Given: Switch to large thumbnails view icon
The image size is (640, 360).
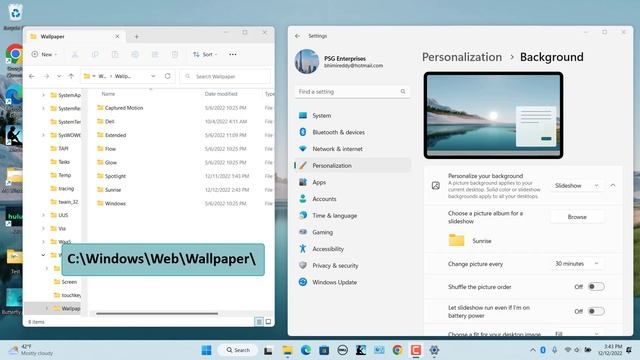Looking at the screenshot, I should (x=268, y=322).
